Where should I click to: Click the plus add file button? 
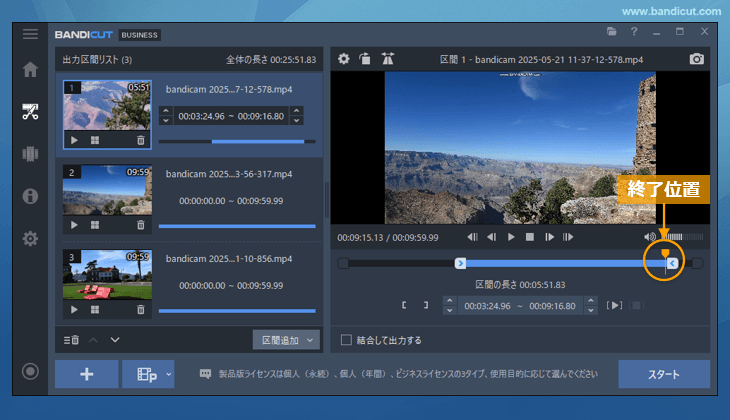click(86, 374)
